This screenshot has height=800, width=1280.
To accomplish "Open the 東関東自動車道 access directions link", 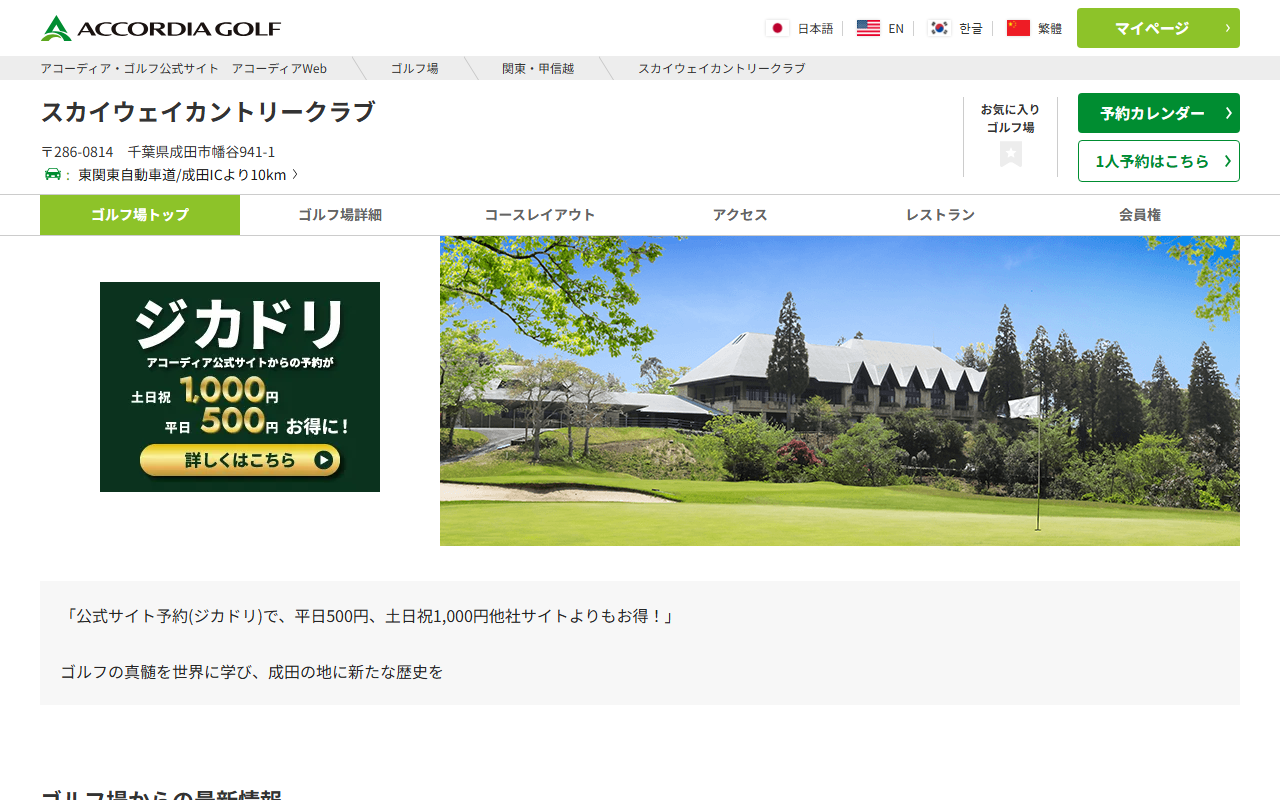I will 187,175.
